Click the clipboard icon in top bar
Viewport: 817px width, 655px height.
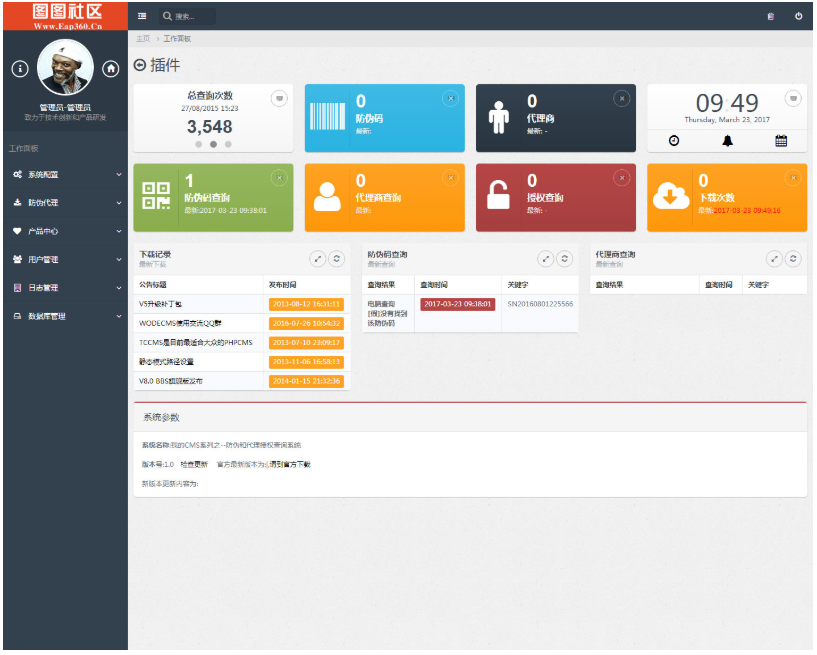click(770, 16)
